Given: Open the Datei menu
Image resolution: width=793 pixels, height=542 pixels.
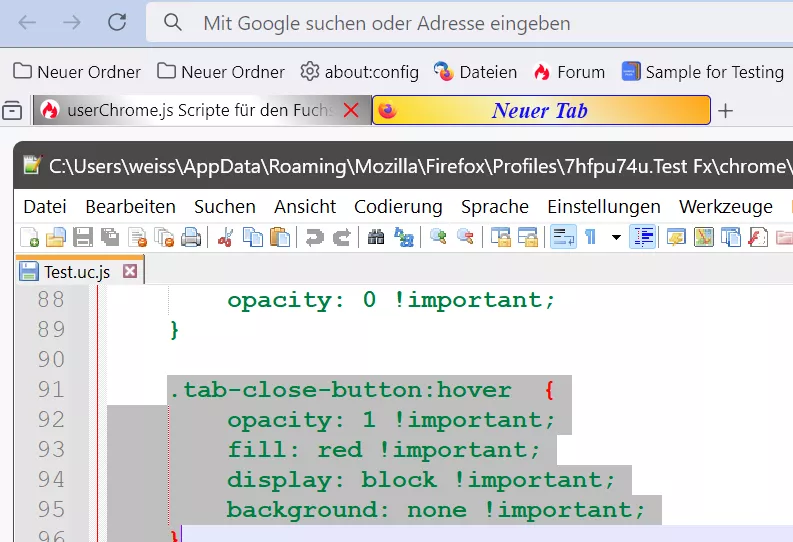Looking at the screenshot, I should pos(45,207).
